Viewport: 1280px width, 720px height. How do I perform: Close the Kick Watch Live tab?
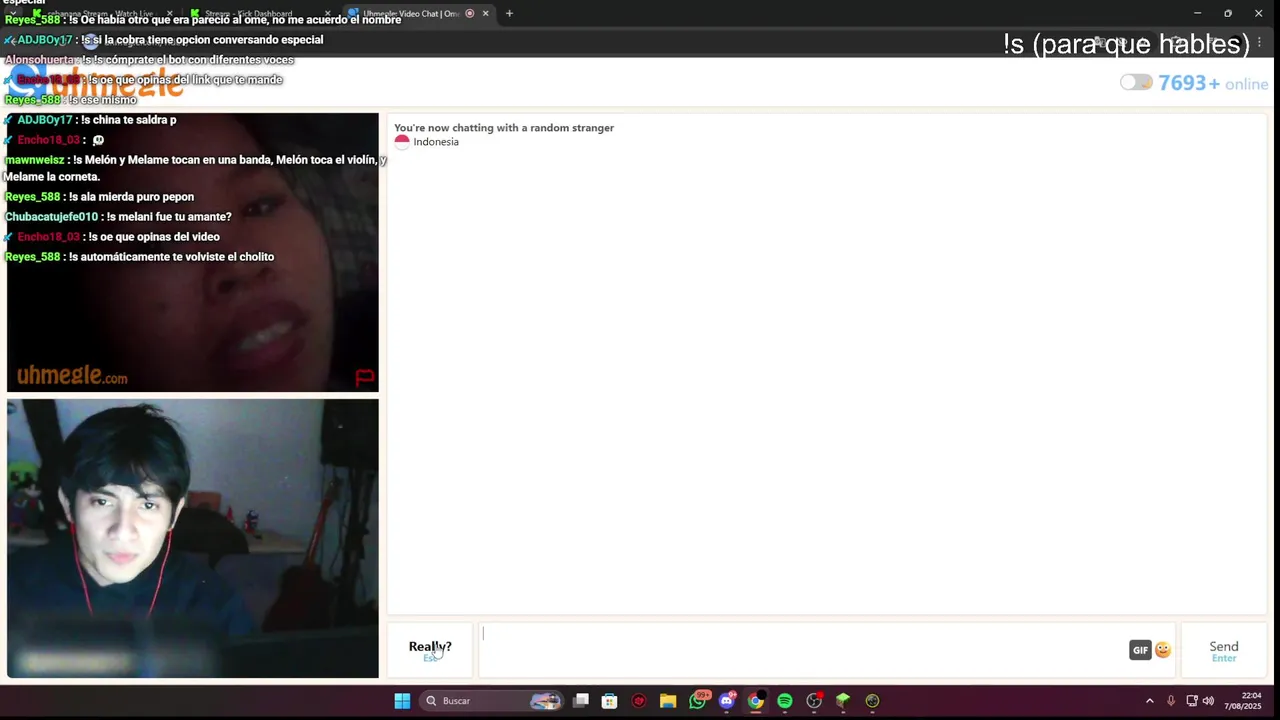[169, 13]
